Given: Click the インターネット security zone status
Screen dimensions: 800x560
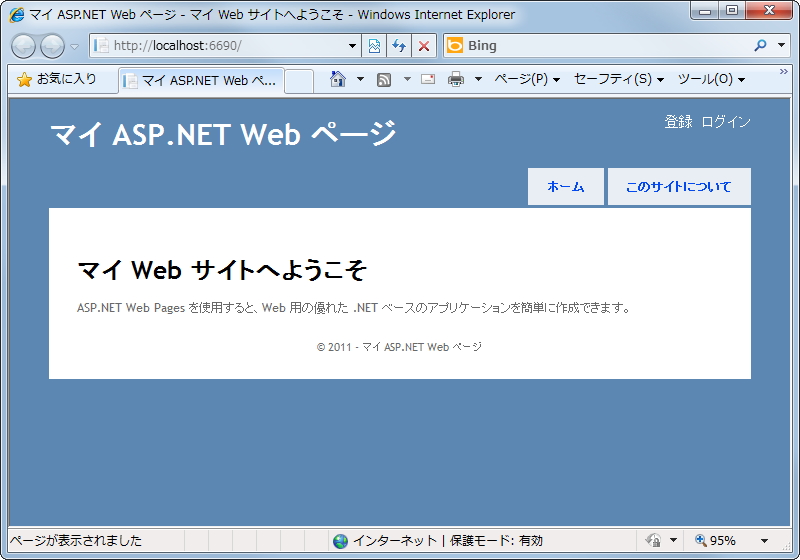Looking at the screenshot, I should (x=438, y=541).
